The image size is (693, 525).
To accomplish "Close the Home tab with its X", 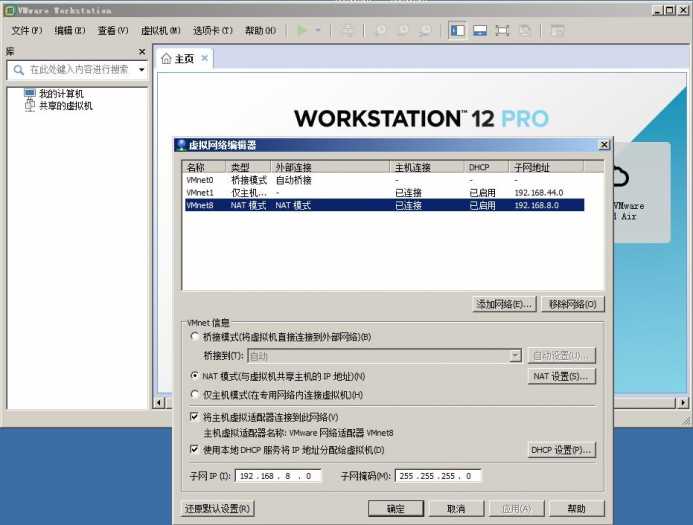I will [205, 59].
